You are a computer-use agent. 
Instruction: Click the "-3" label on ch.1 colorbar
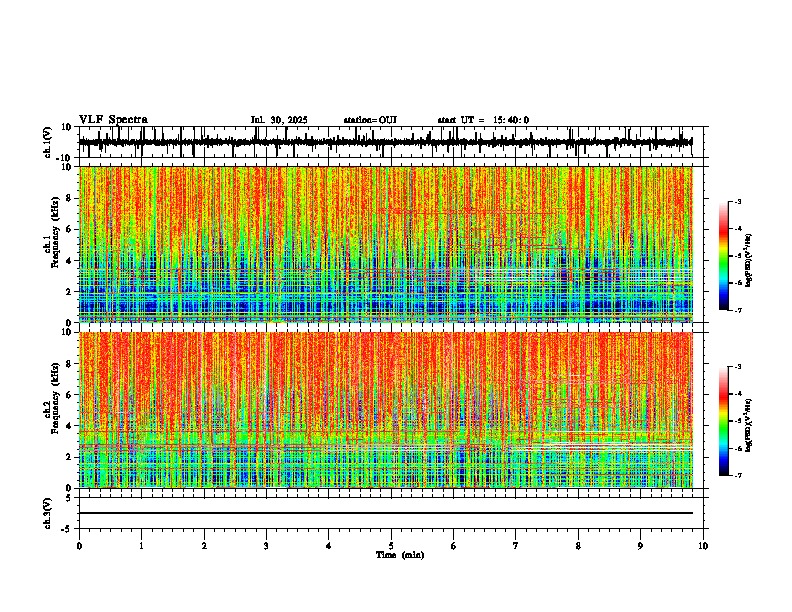point(737,201)
